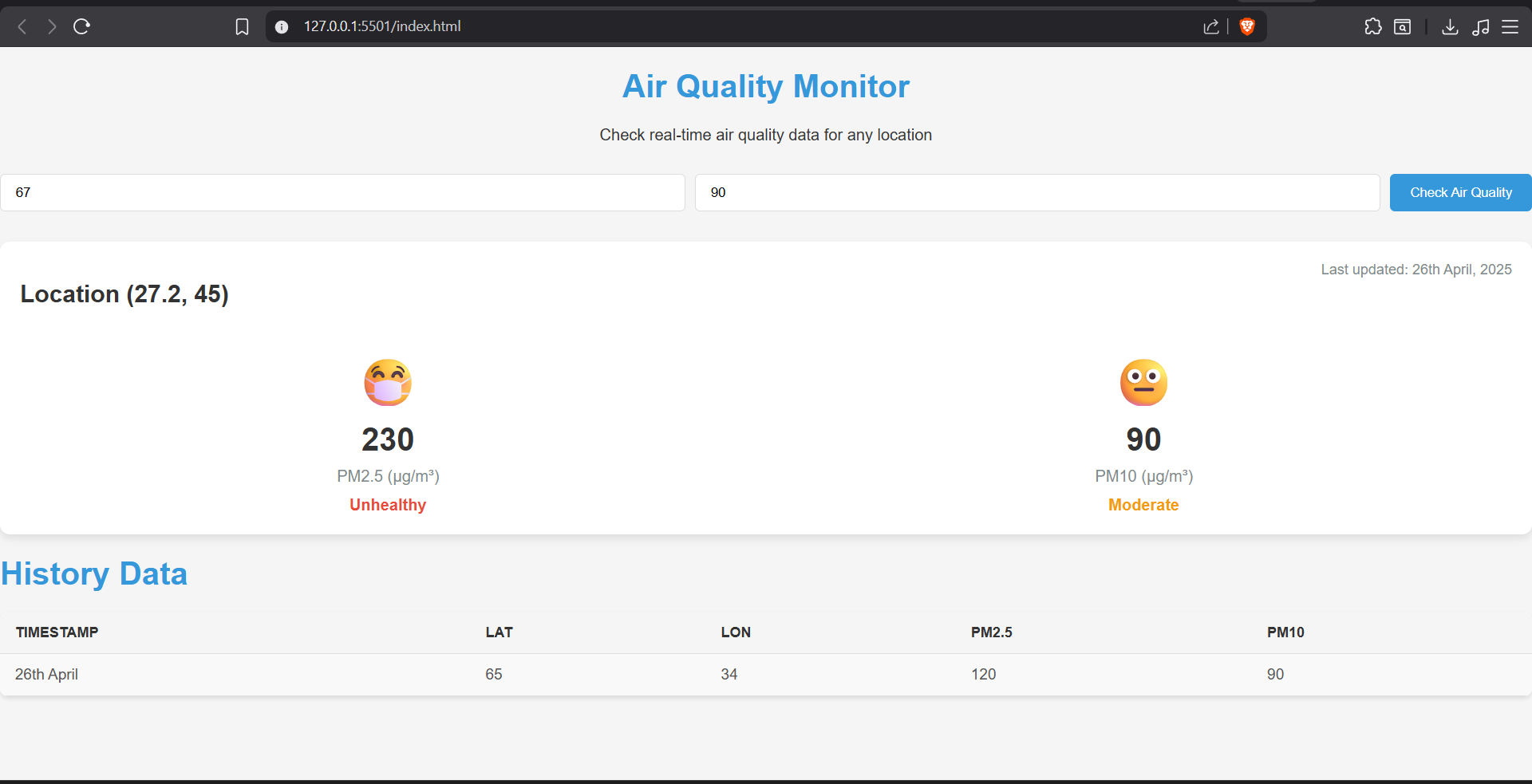
Task: Select the longitude input containing 90
Action: pos(1036,192)
